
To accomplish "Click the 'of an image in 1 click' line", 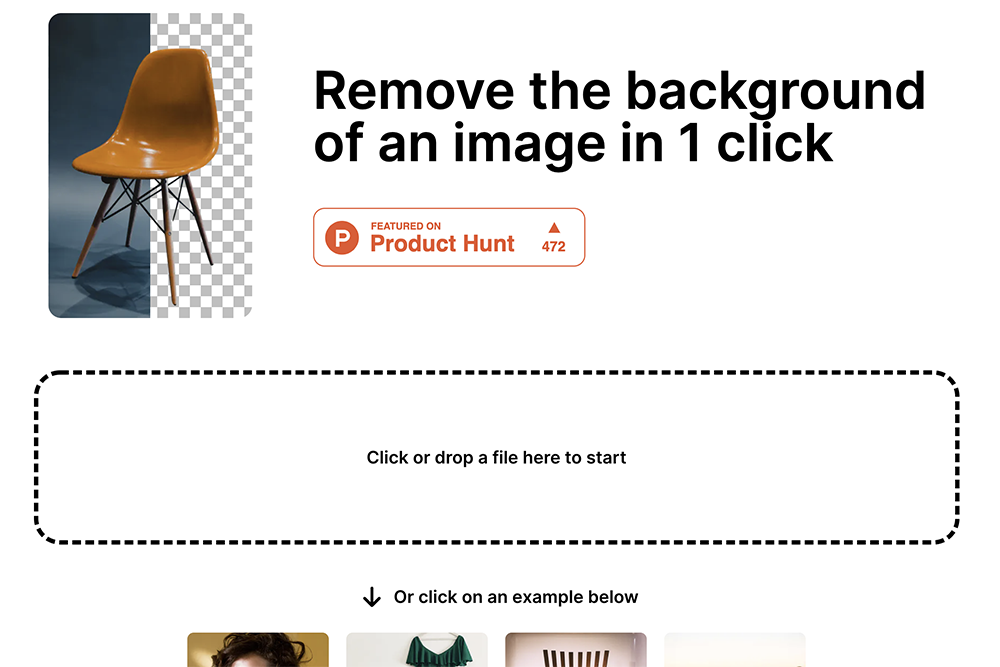I will (x=573, y=144).
